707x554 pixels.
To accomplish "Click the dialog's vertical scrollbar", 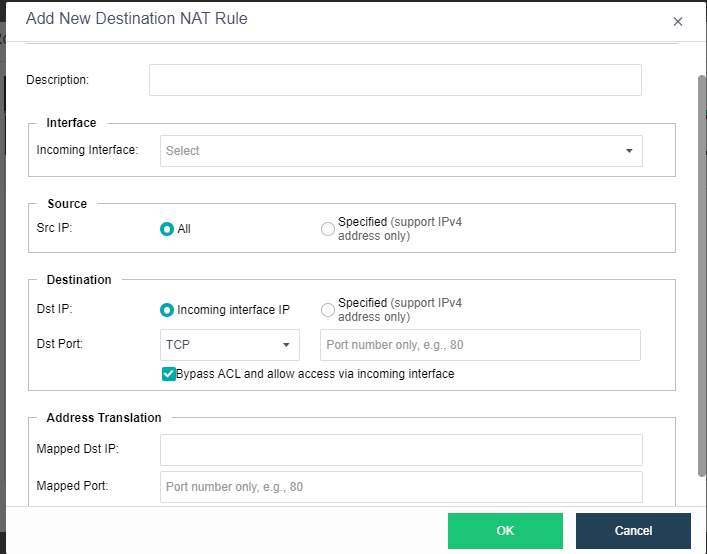I will (x=702, y=275).
